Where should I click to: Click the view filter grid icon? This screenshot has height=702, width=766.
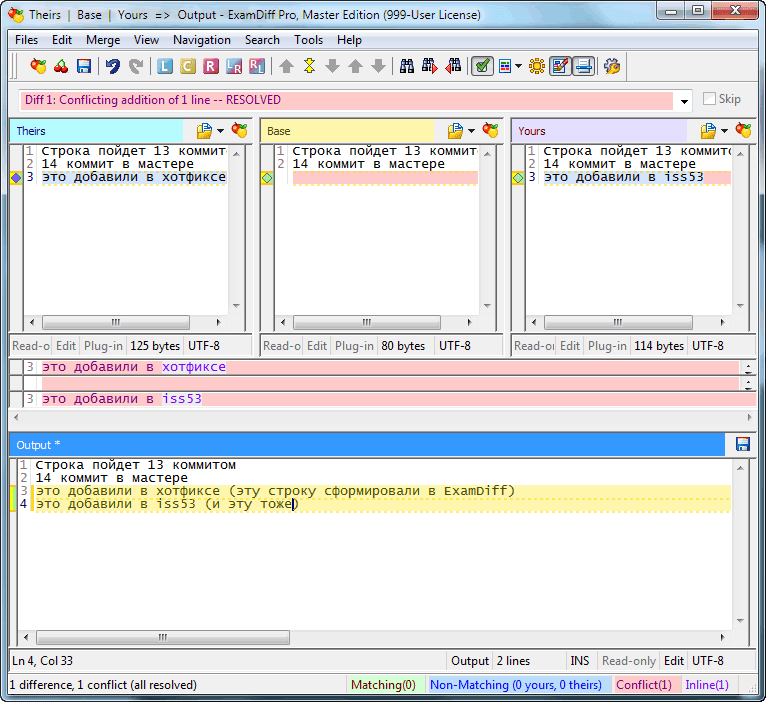505,66
